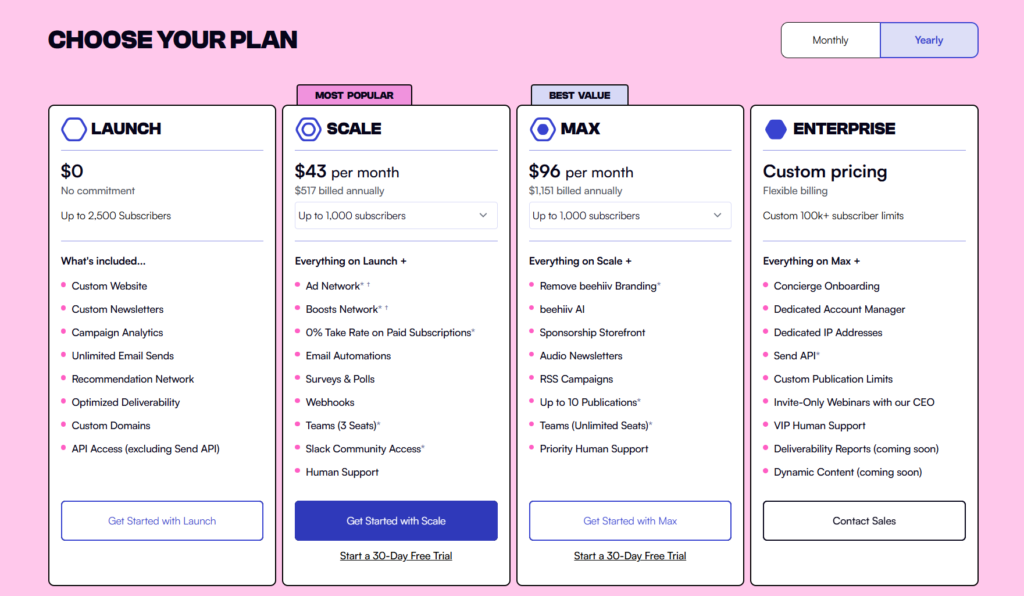Click the Scale plan hexagon icon
This screenshot has height=596, width=1024.
[307, 129]
